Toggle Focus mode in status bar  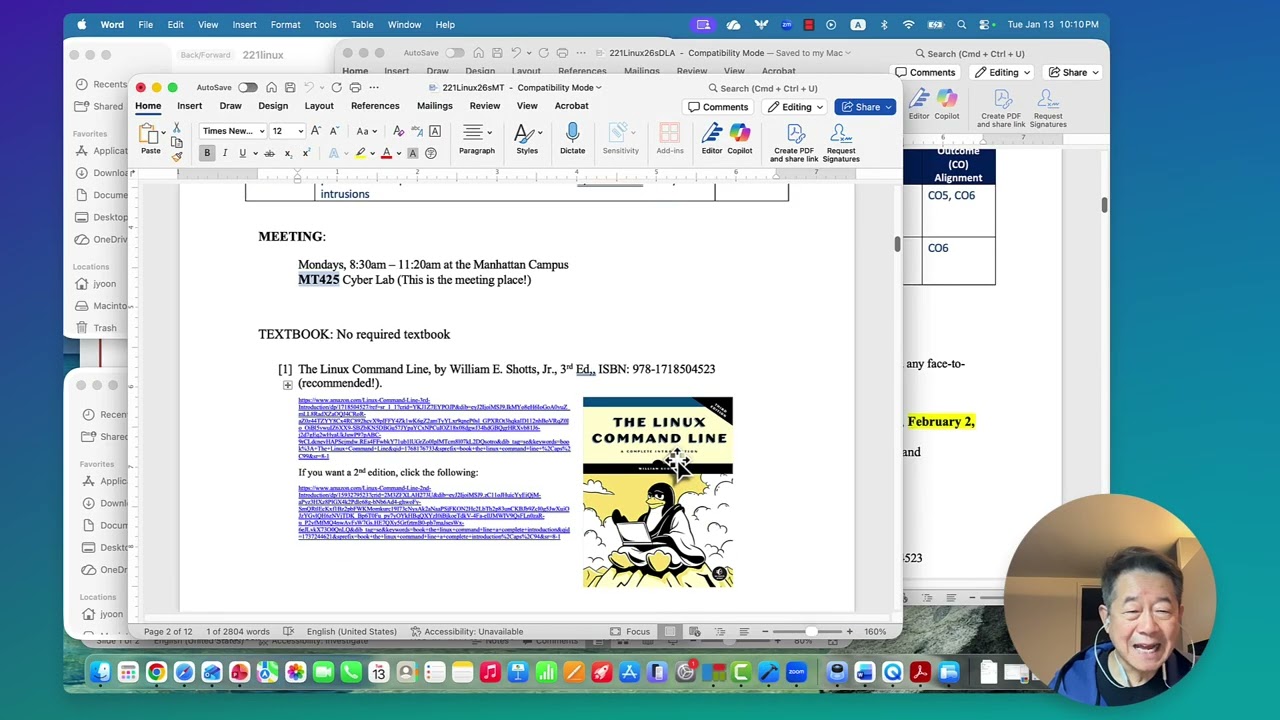pyautogui.click(x=629, y=631)
